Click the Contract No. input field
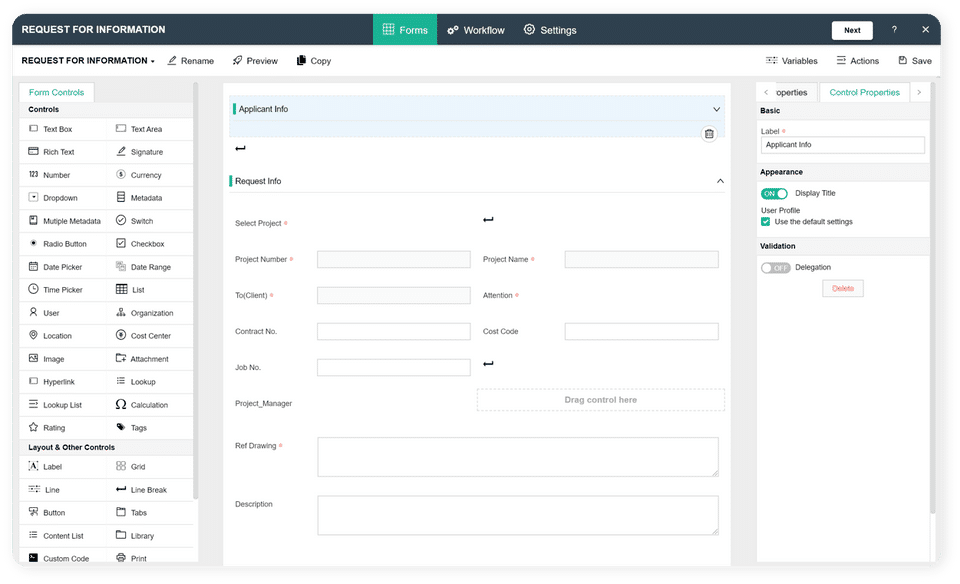Screen dimensions: 960x584 [394, 331]
